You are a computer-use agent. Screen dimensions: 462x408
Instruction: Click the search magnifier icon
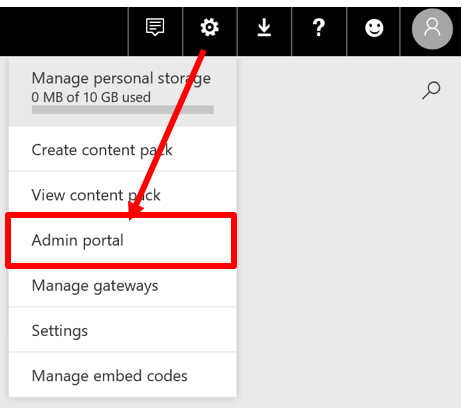431,90
